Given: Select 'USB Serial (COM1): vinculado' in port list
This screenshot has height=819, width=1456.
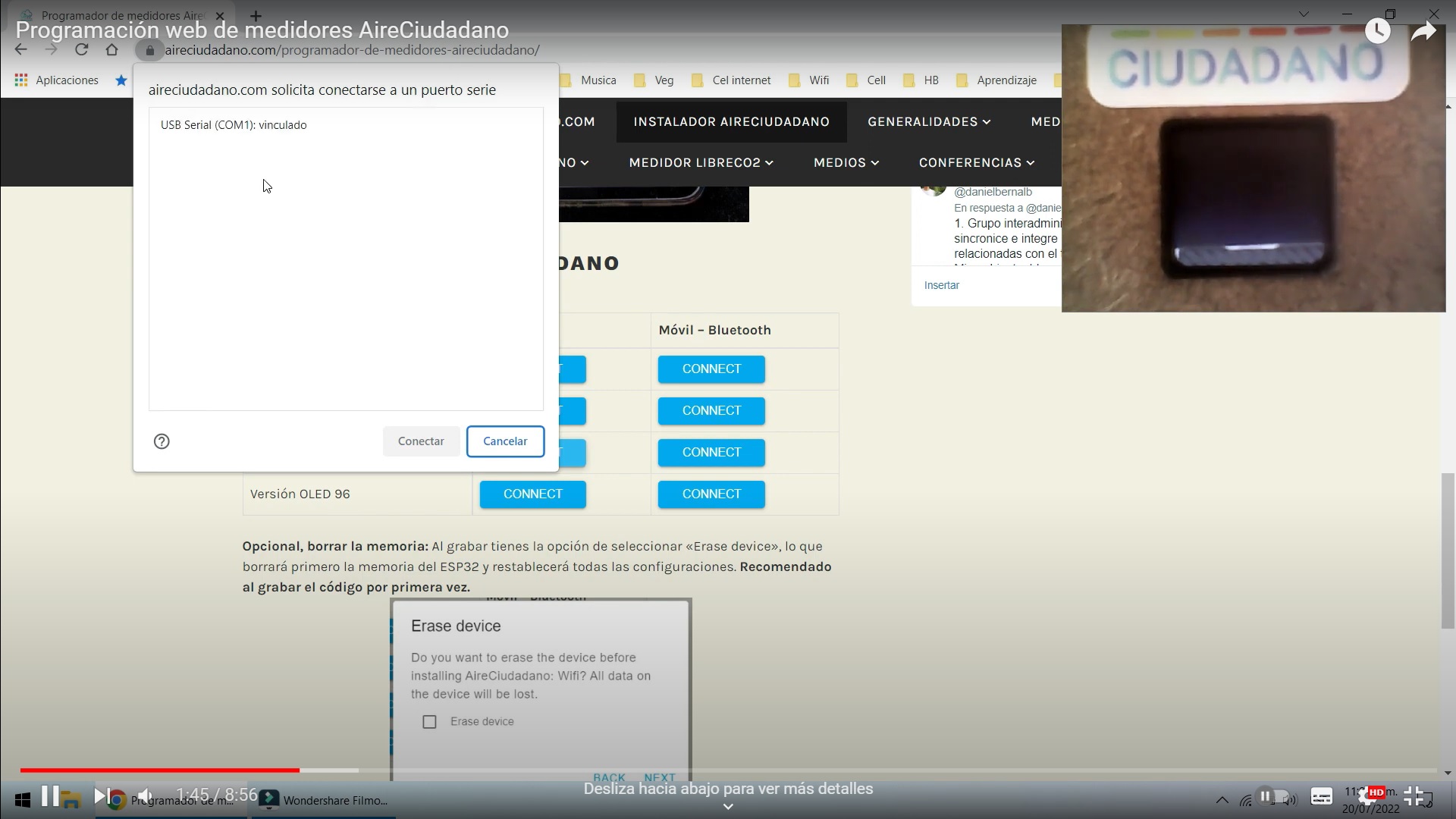Looking at the screenshot, I should (x=234, y=125).
